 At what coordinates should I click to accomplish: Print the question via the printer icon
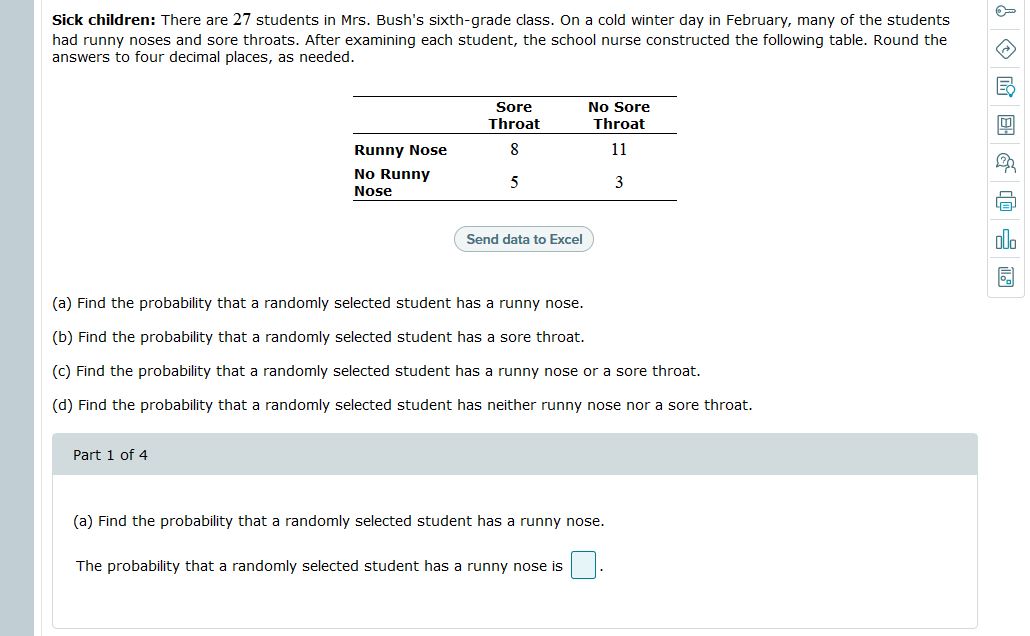point(1005,201)
